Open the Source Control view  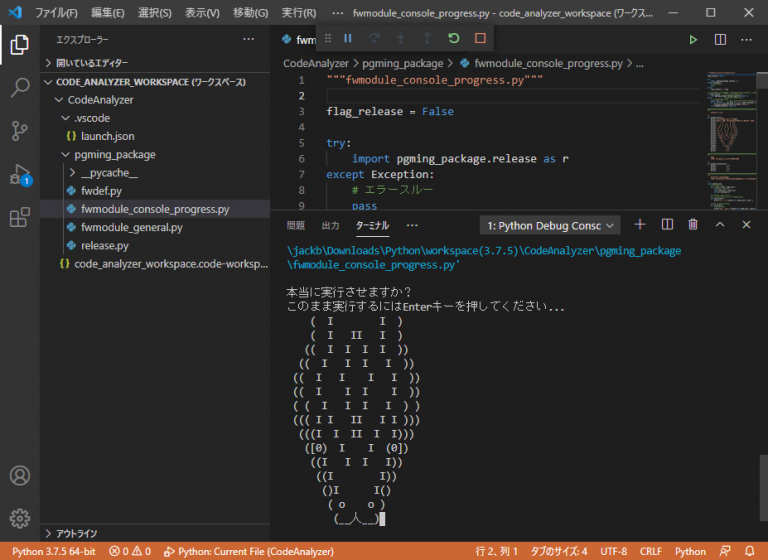pos(19,131)
